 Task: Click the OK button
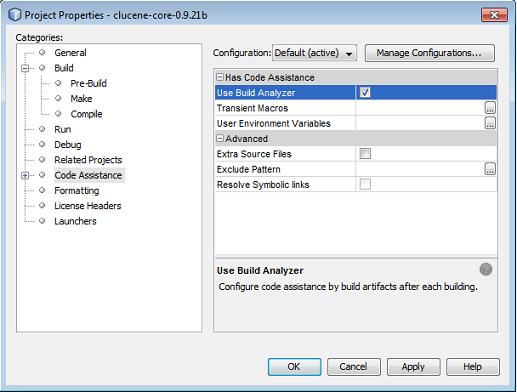[294, 367]
